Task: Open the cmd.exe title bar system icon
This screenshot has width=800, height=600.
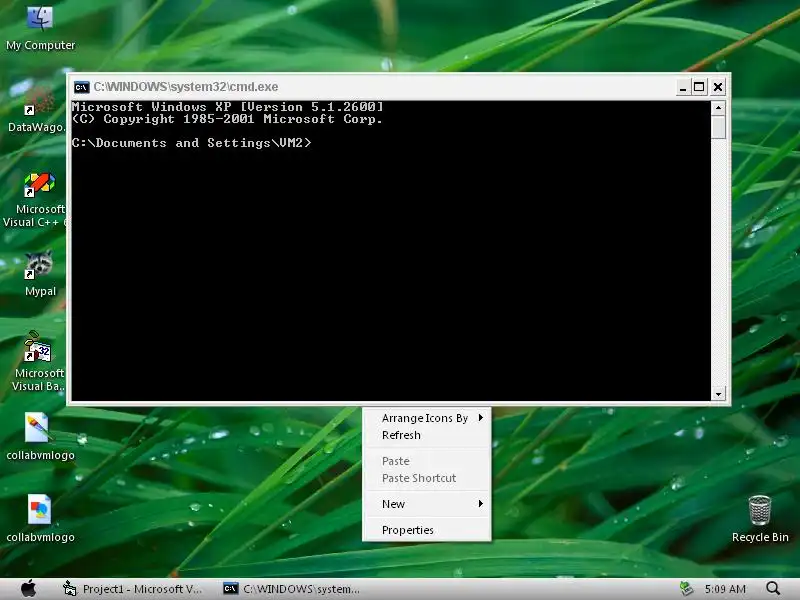Action: coord(82,87)
